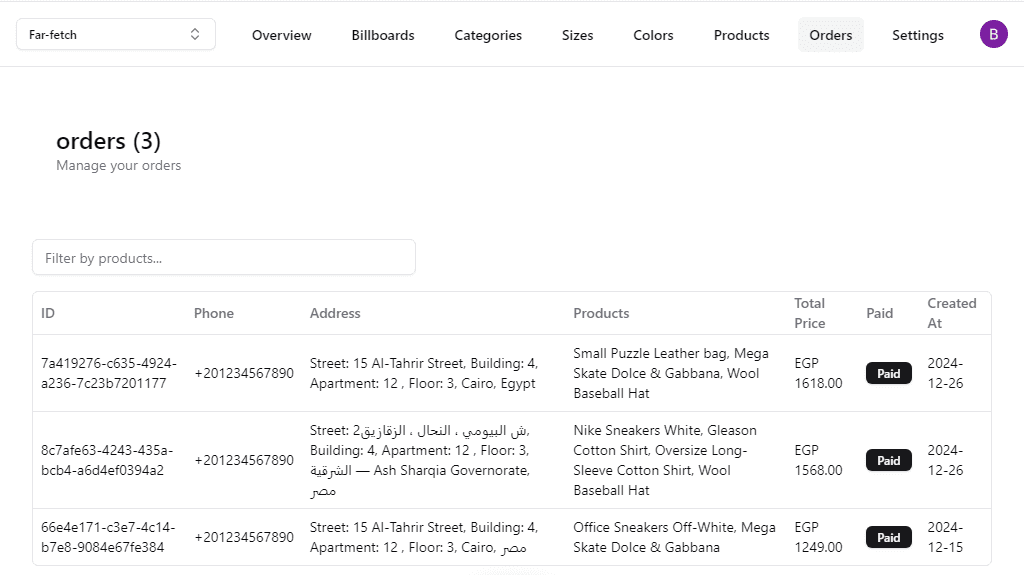Open the Sizes page

pos(577,35)
